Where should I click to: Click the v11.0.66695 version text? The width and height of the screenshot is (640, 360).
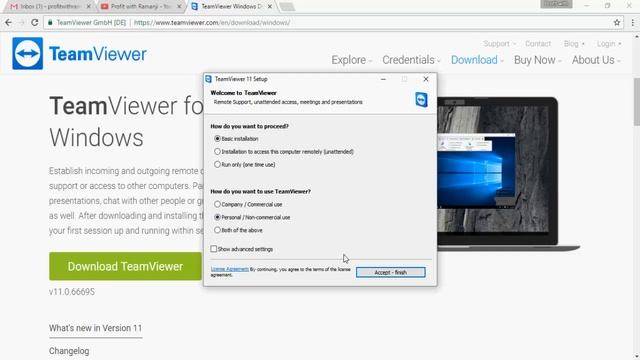click(x=72, y=292)
